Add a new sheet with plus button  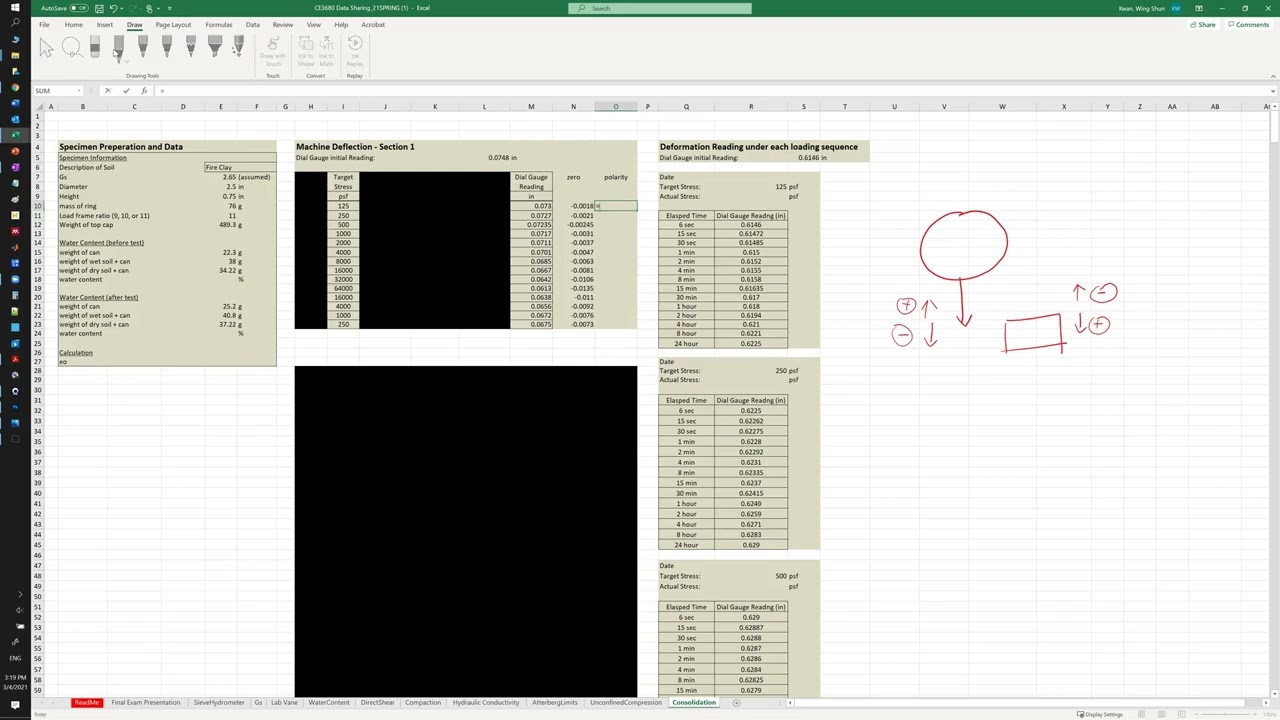pos(736,703)
